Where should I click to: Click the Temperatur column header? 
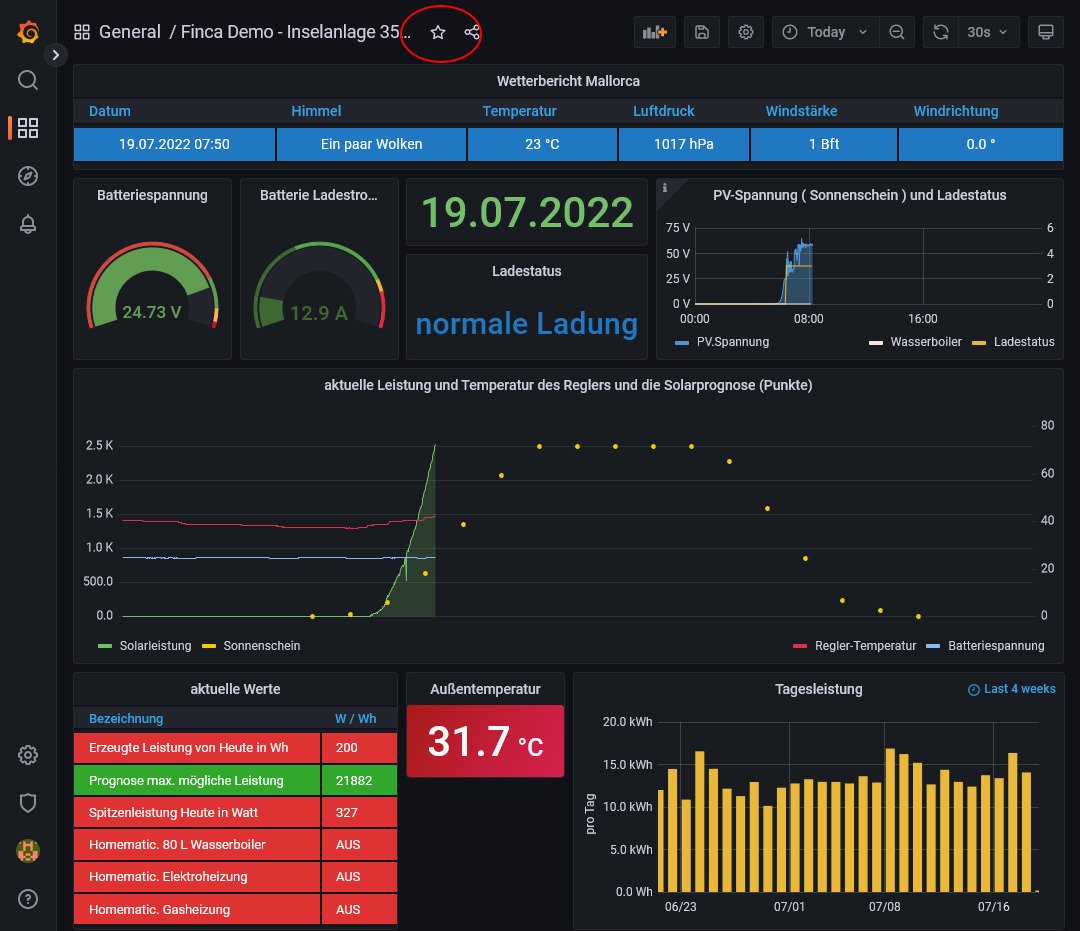click(x=519, y=111)
